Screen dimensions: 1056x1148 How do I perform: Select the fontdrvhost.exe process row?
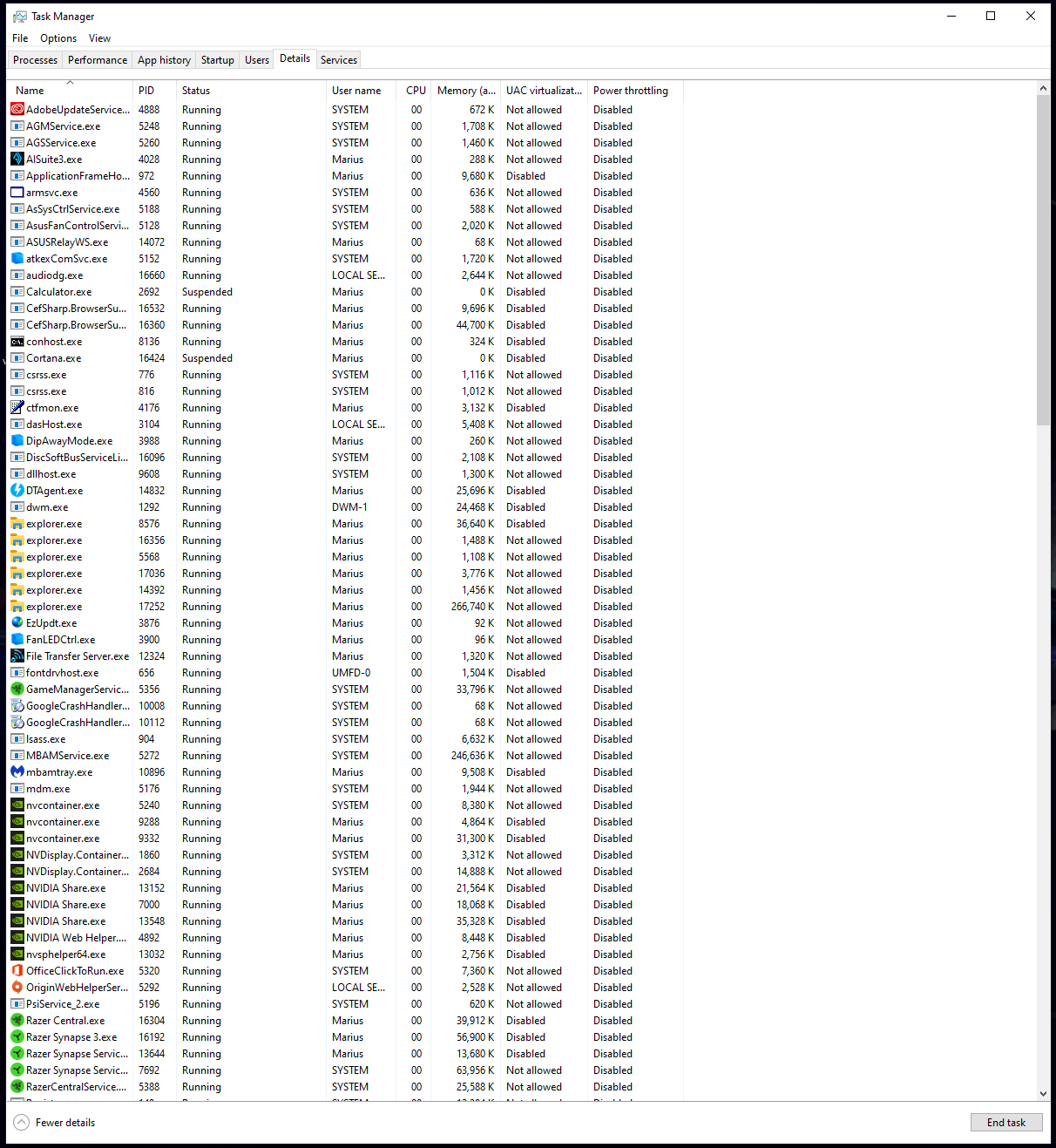pyautogui.click(x=346, y=673)
